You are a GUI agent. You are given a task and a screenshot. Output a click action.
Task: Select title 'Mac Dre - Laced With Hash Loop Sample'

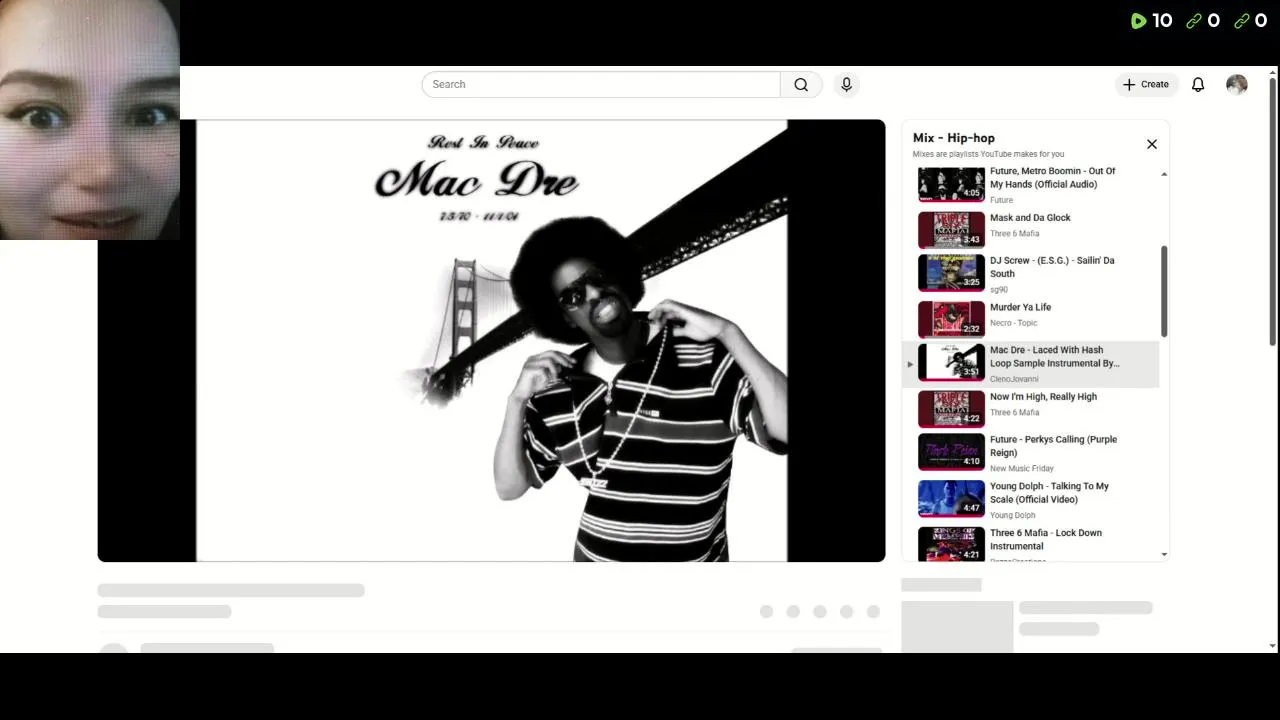point(1055,357)
